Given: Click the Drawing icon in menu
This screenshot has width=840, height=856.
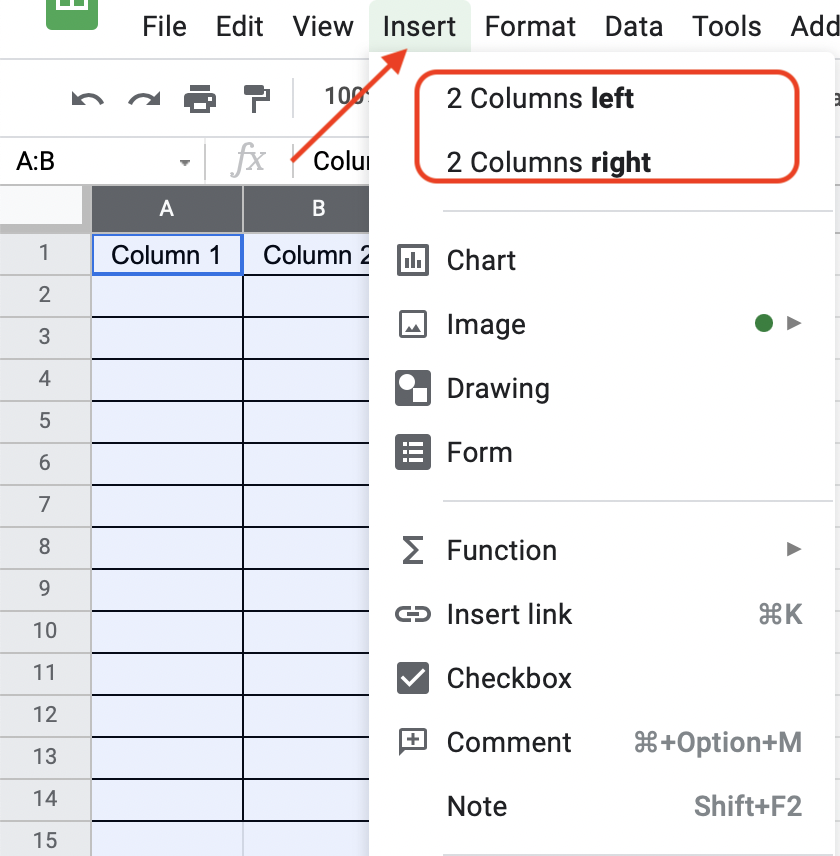Looking at the screenshot, I should click(x=413, y=388).
